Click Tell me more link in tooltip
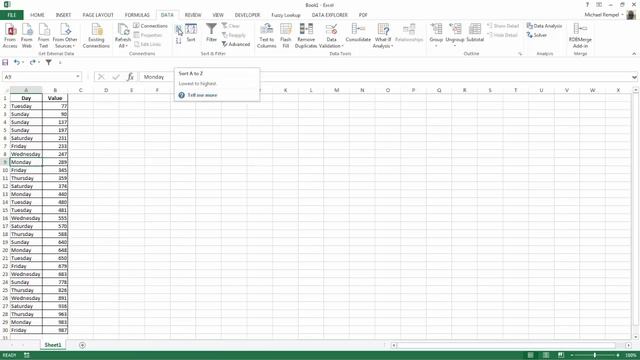Screen dimensions: 640x360 click(202, 95)
